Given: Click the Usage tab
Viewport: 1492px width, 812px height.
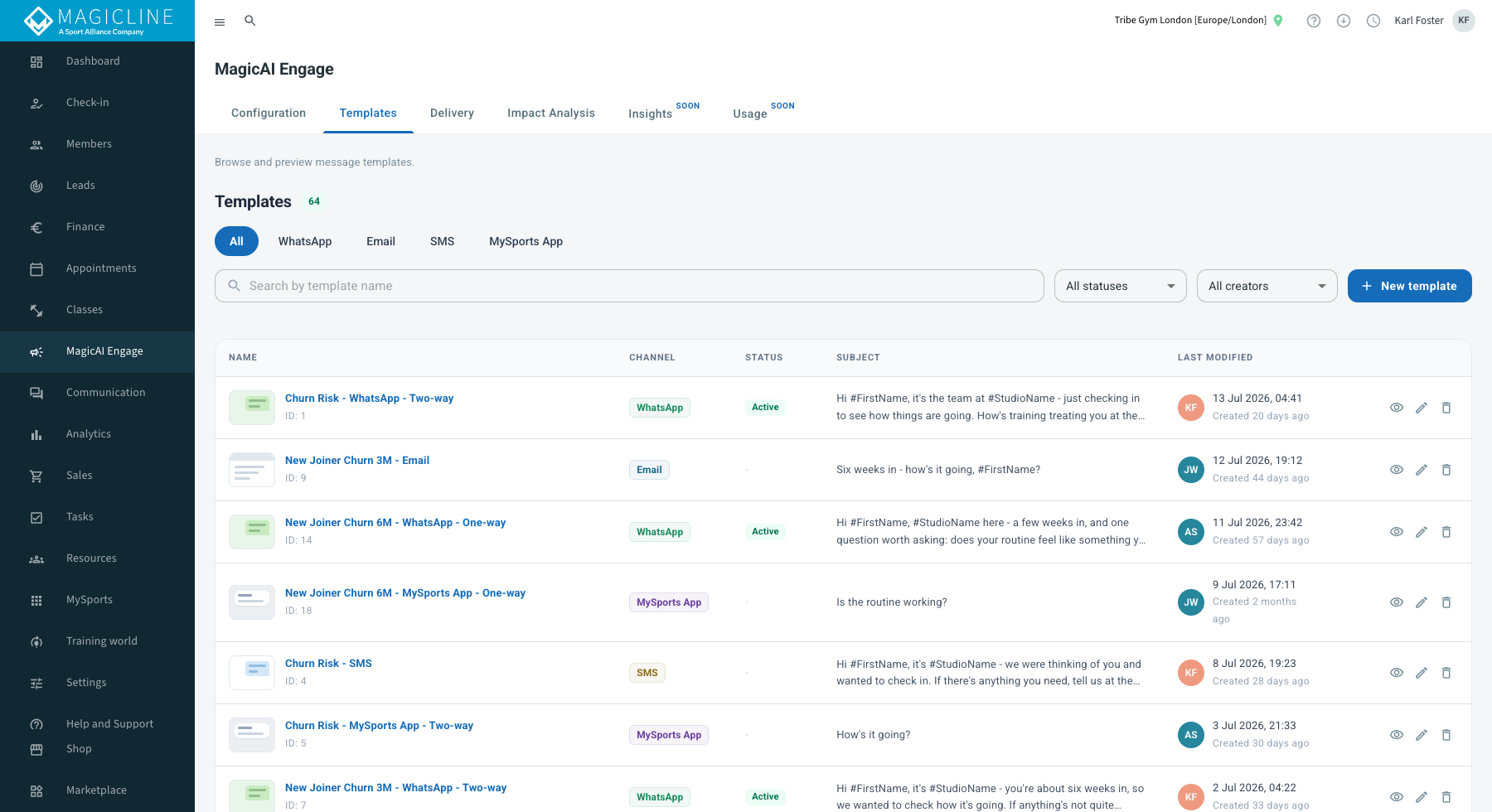Looking at the screenshot, I should 763,114.
